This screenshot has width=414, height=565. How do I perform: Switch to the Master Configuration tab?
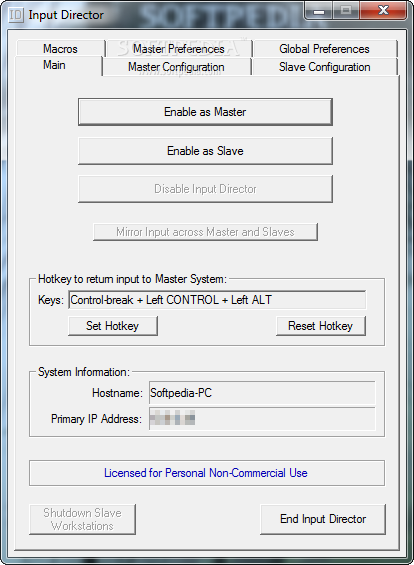[177, 67]
